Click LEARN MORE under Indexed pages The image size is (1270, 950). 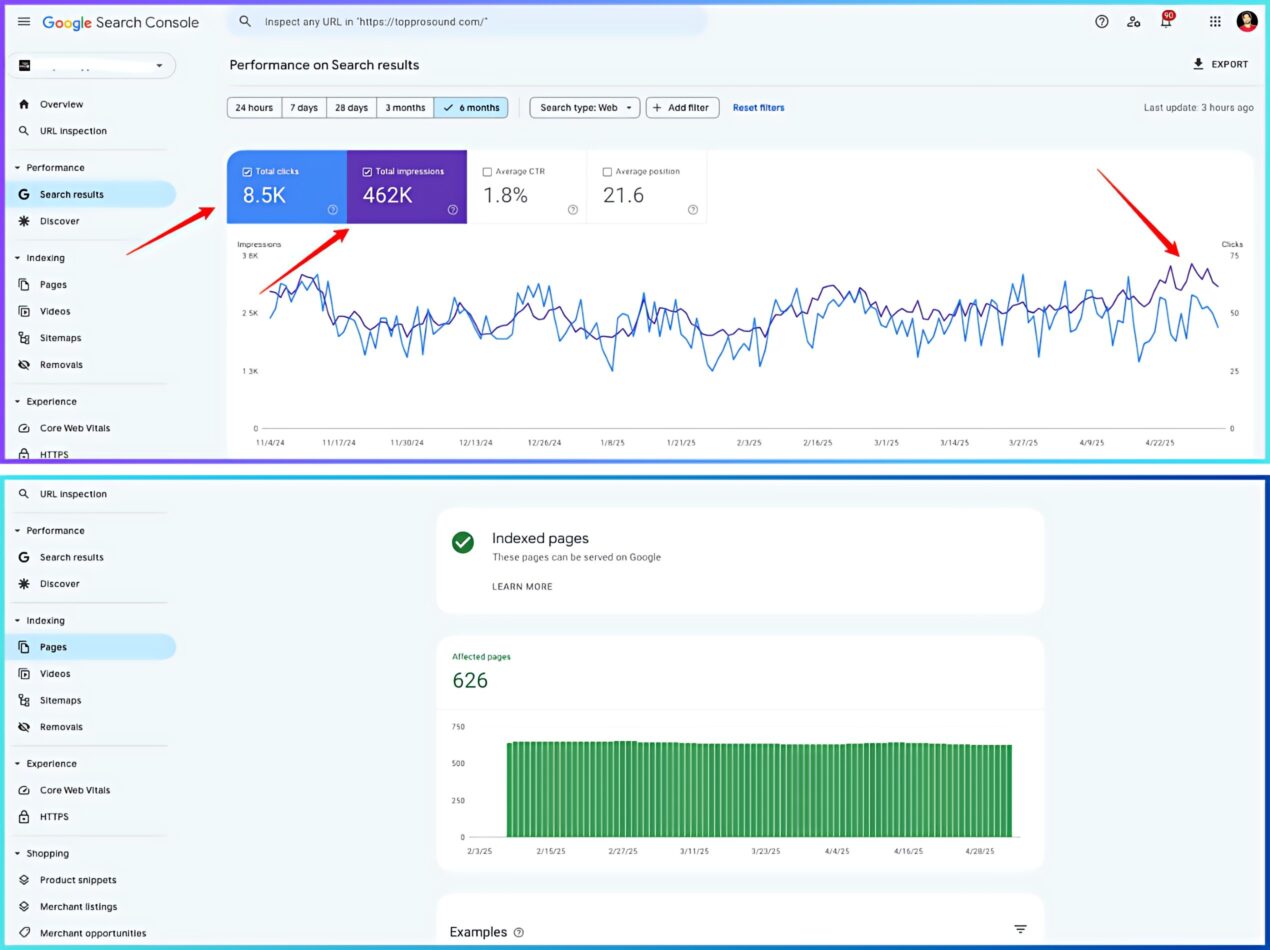522,587
